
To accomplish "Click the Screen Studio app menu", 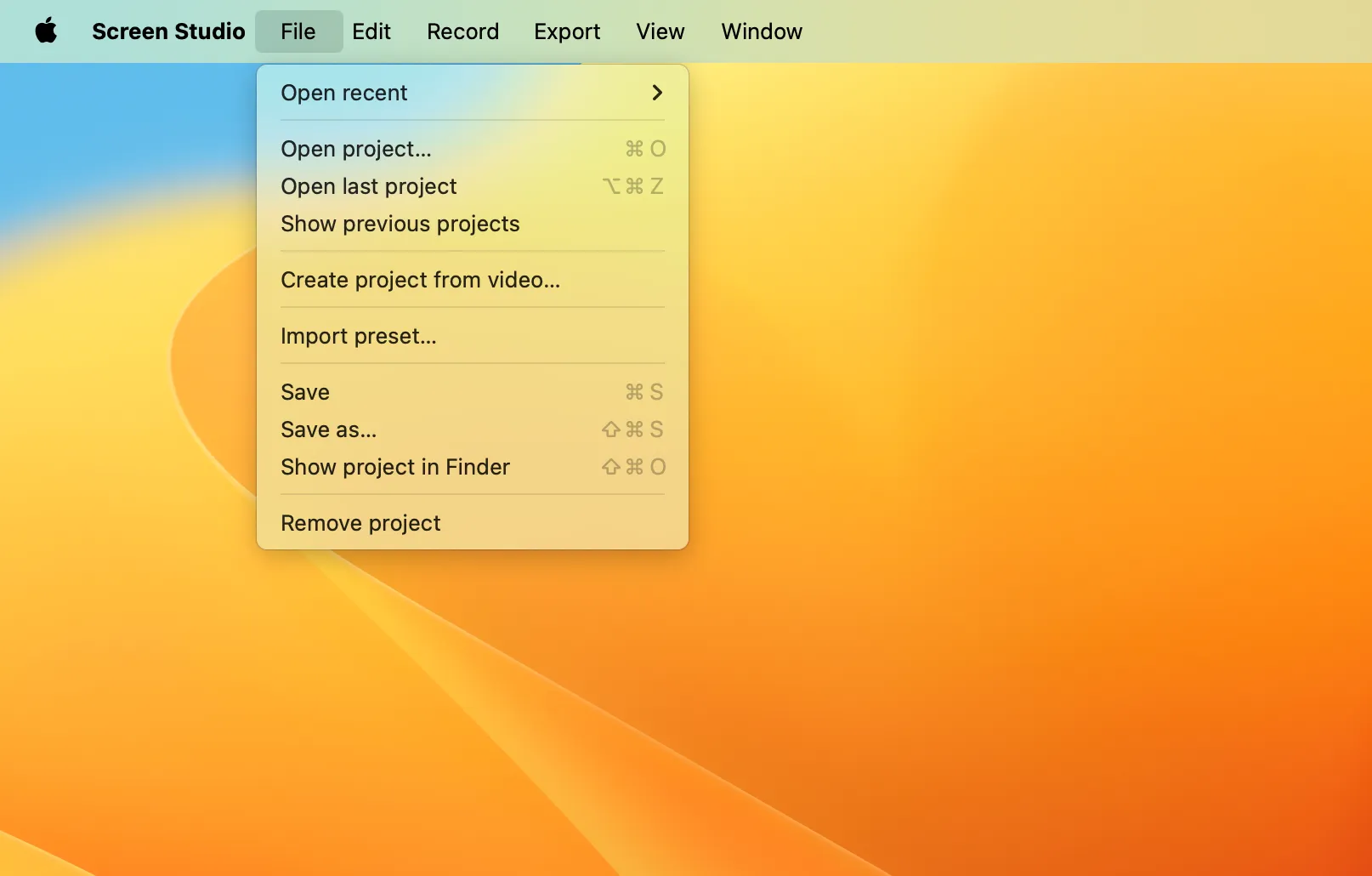I will (168, 31).
